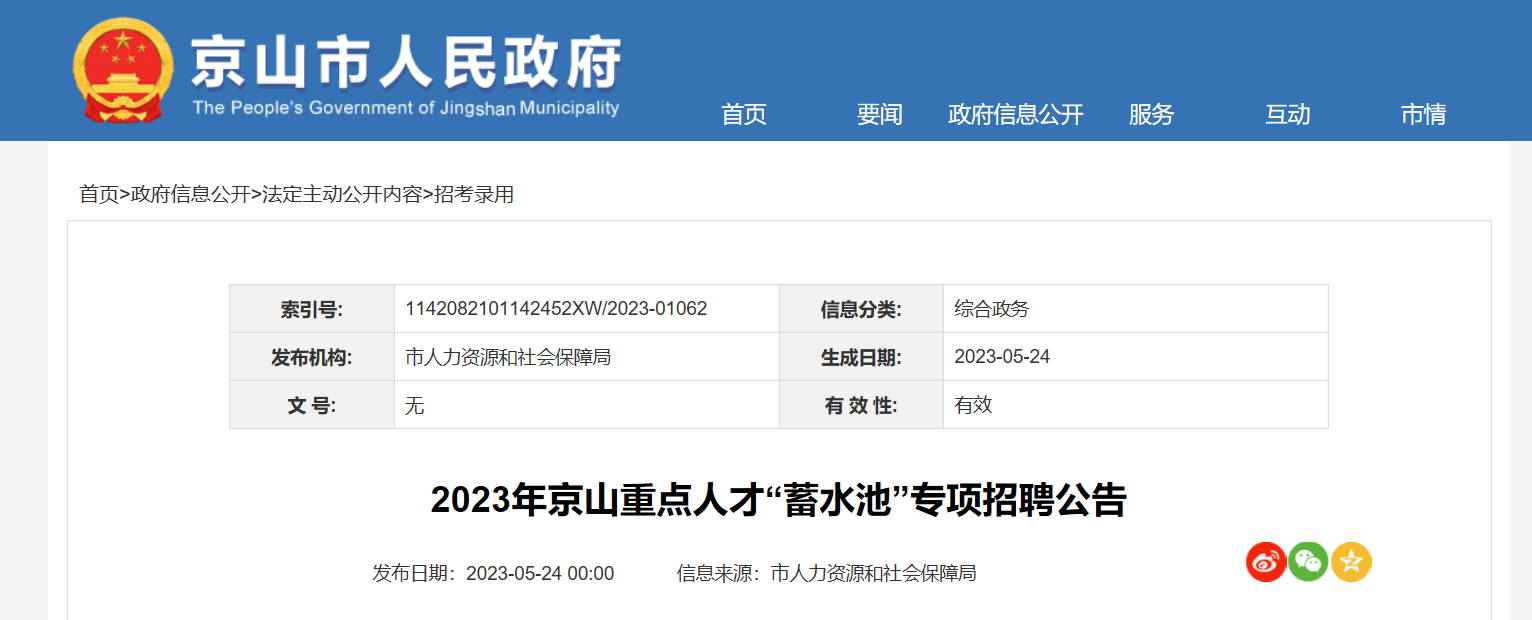Open the 法定主动公开内容 breadcrumb link
The image size is (1532, 620).
pyautogui.click(x=342, y=195)
